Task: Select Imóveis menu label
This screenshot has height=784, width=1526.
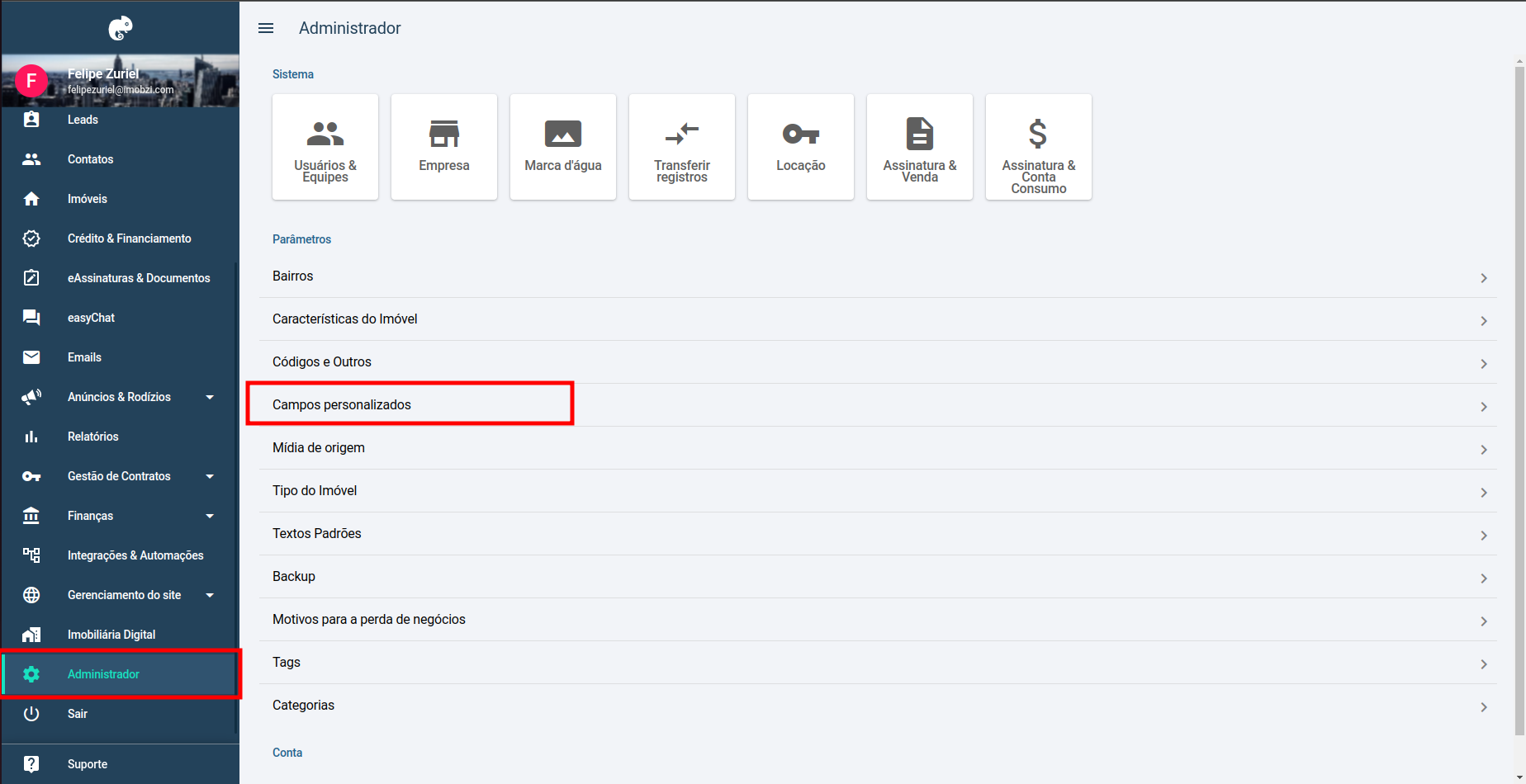Action: 88,199
